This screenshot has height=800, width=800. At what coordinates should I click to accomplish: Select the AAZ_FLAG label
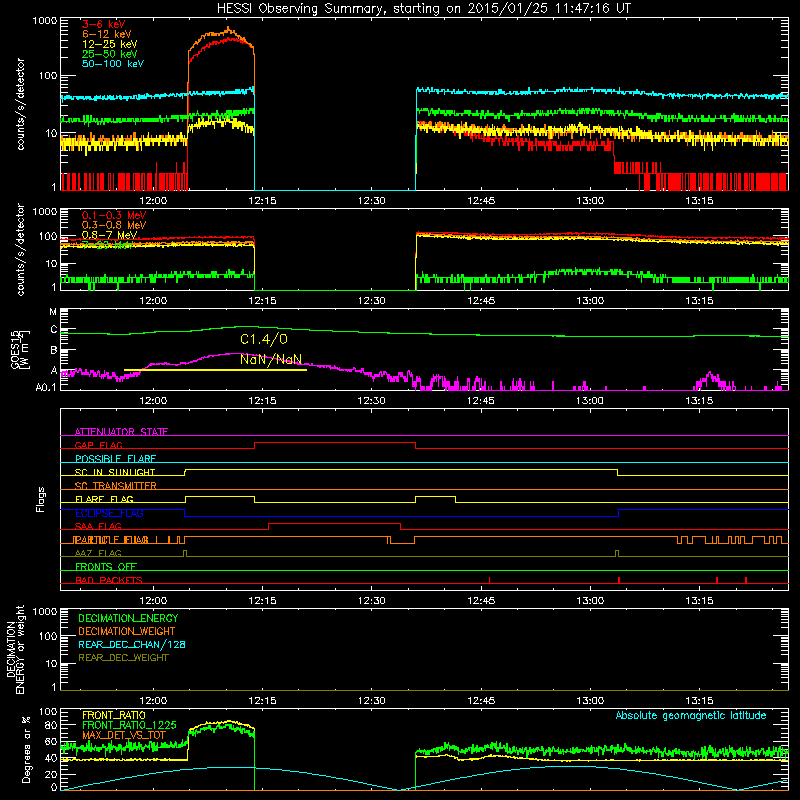point(98,553)
